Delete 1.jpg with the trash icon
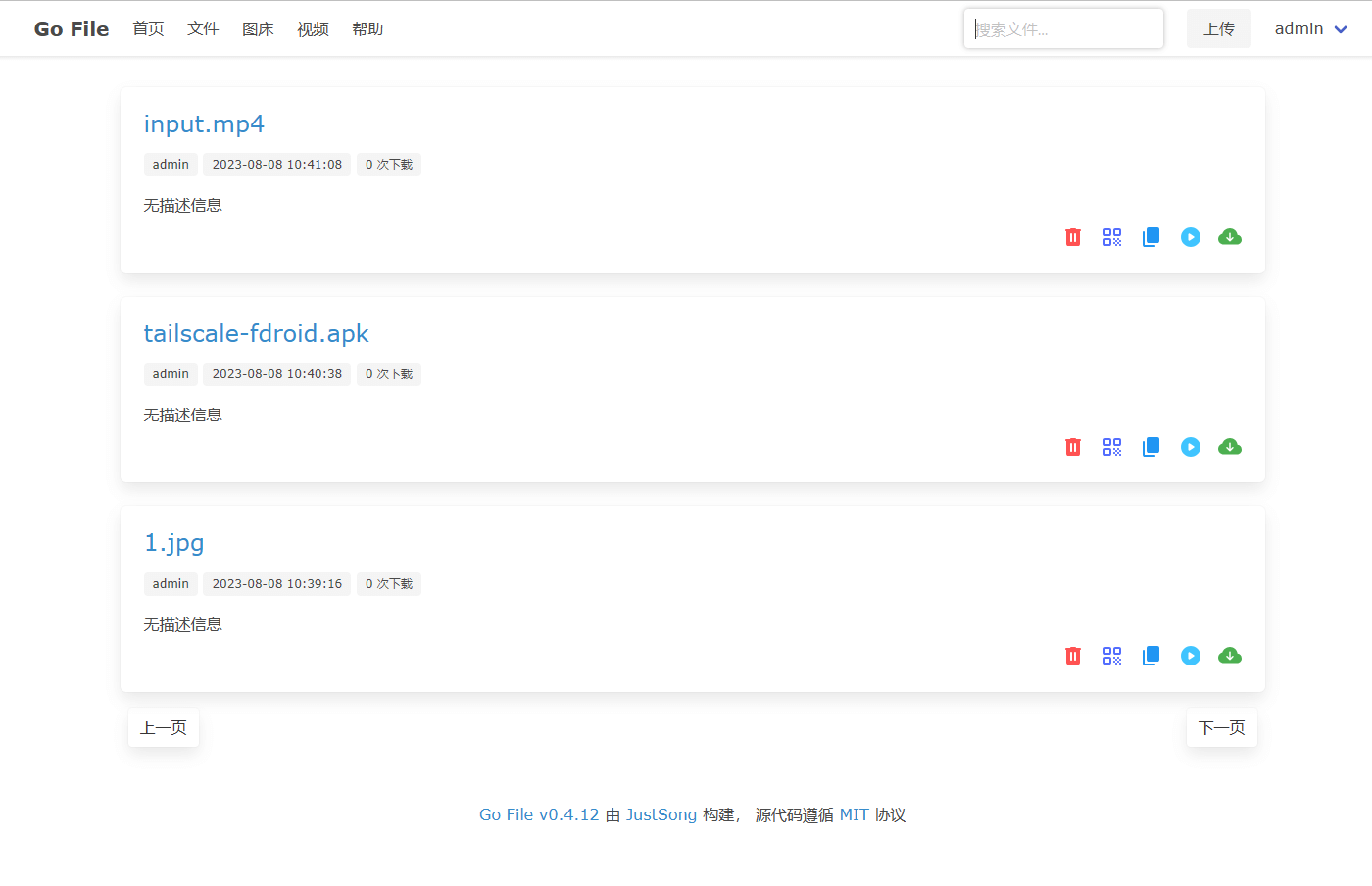Screen dimensions: 1372x886 [x=1072, y=655]
